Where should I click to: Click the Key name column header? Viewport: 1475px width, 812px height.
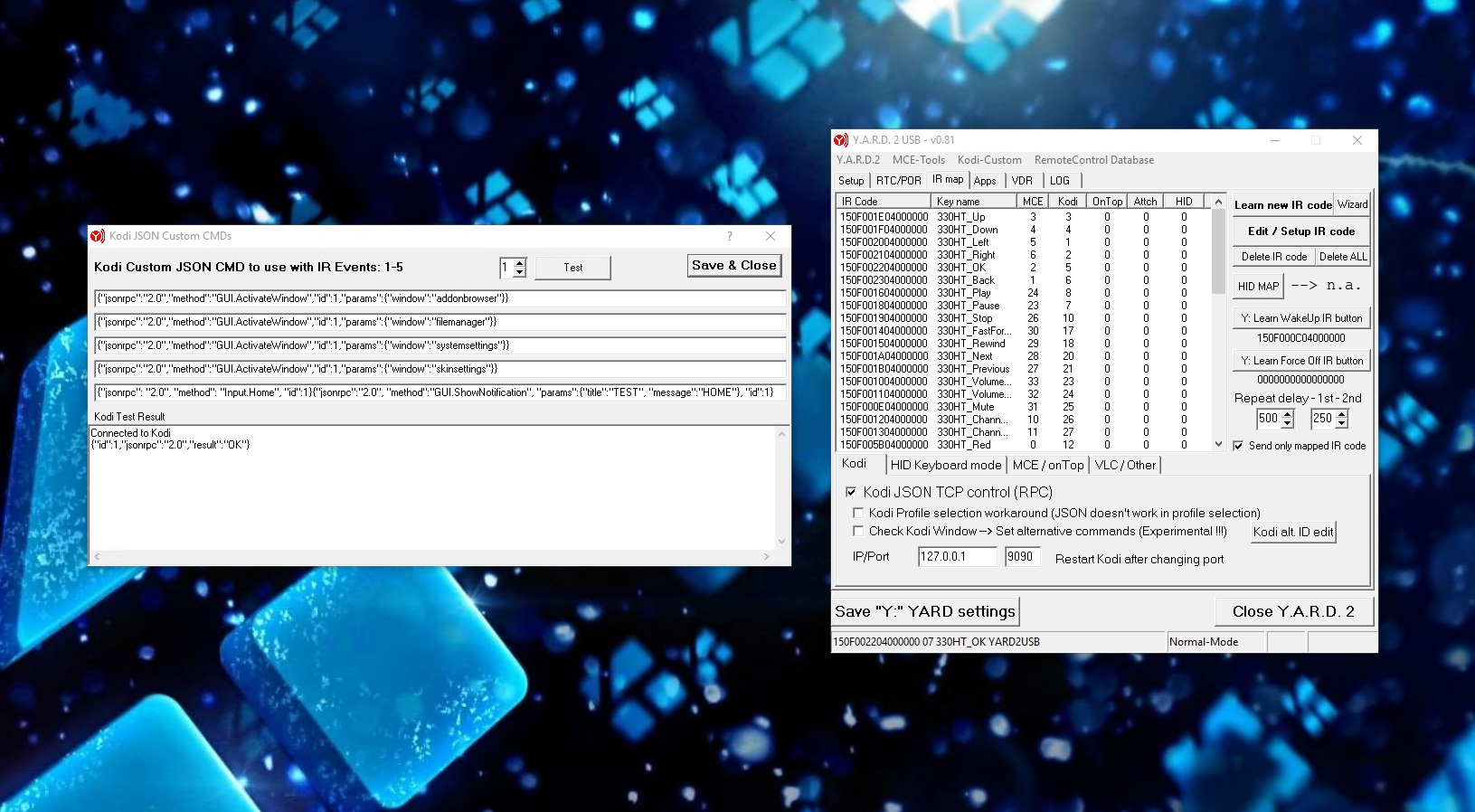click(x=974, y=202)
